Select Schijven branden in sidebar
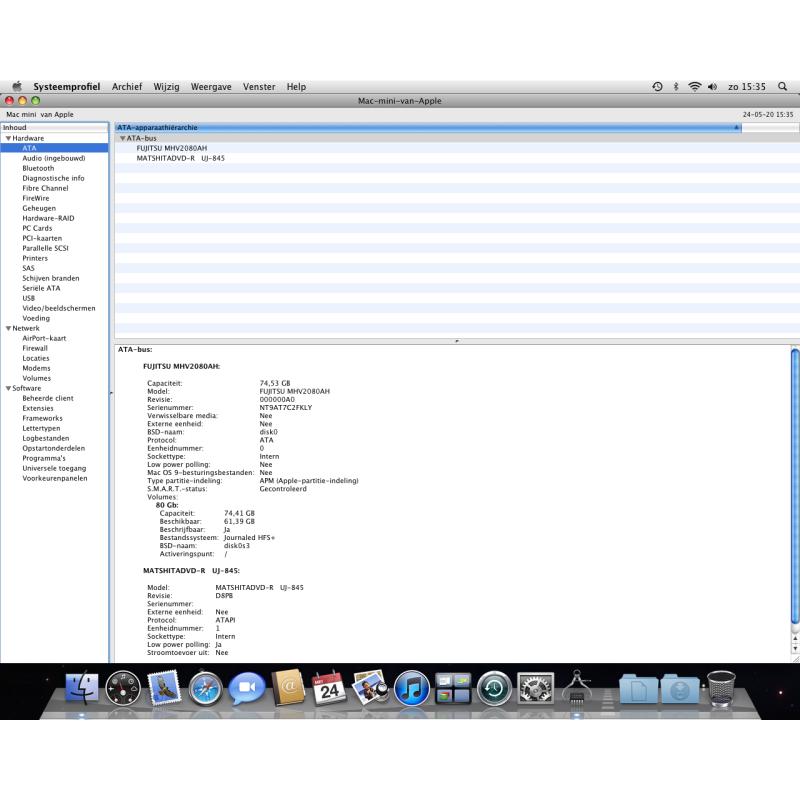Screen dimensions: 800x800 tap(51, 279)
